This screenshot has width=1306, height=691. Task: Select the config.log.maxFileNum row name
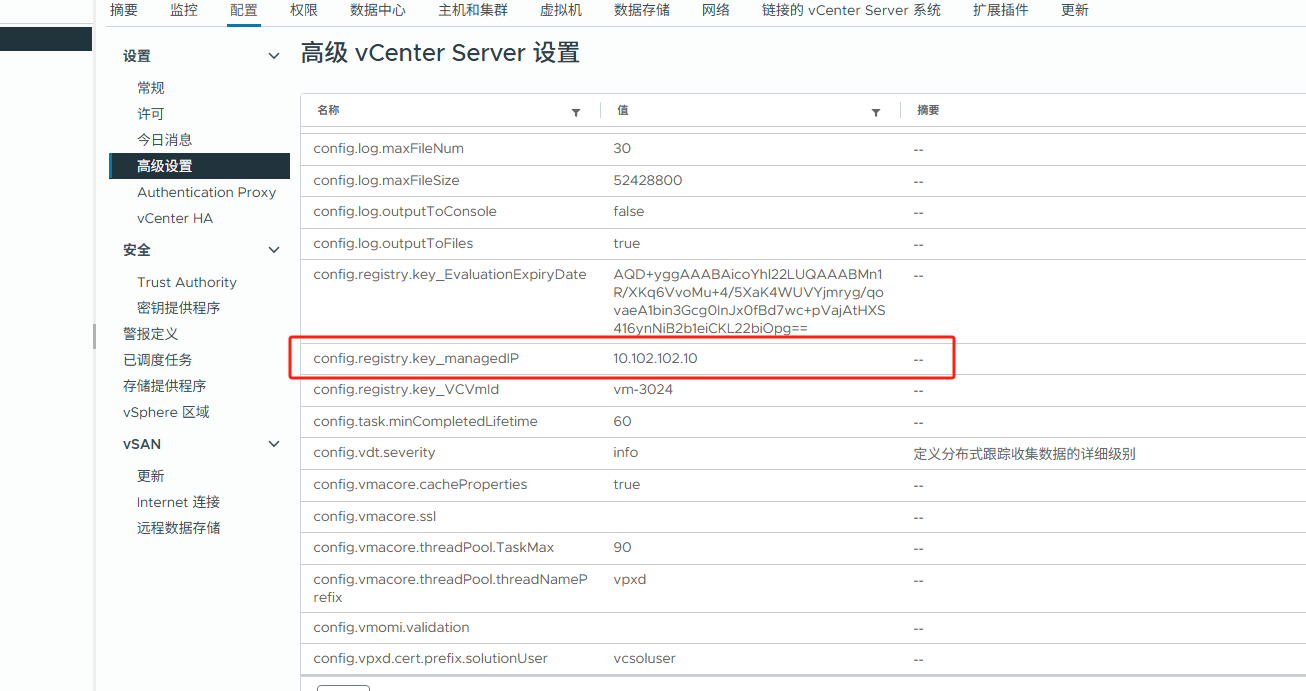[x=388, y=148]
